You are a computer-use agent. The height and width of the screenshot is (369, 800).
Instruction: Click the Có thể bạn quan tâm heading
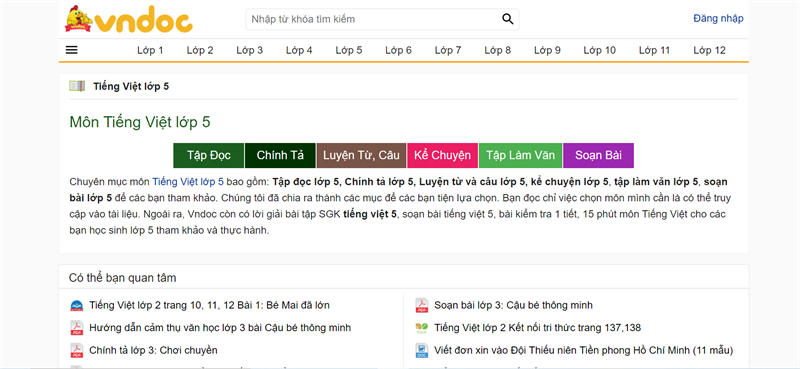pyautogui.click(x=122, y=278)
